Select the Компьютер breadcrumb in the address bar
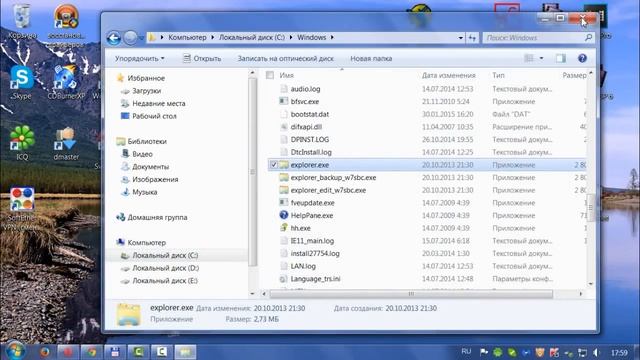640x360 pixels. 187,38
